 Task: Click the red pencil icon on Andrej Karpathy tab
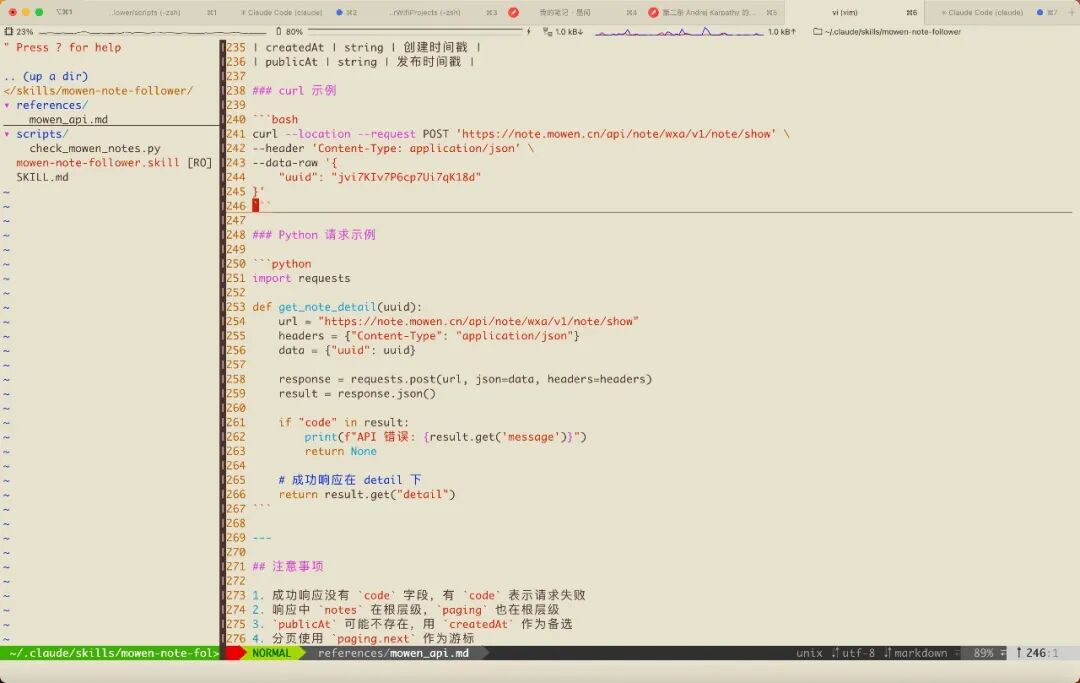[653, 12]
